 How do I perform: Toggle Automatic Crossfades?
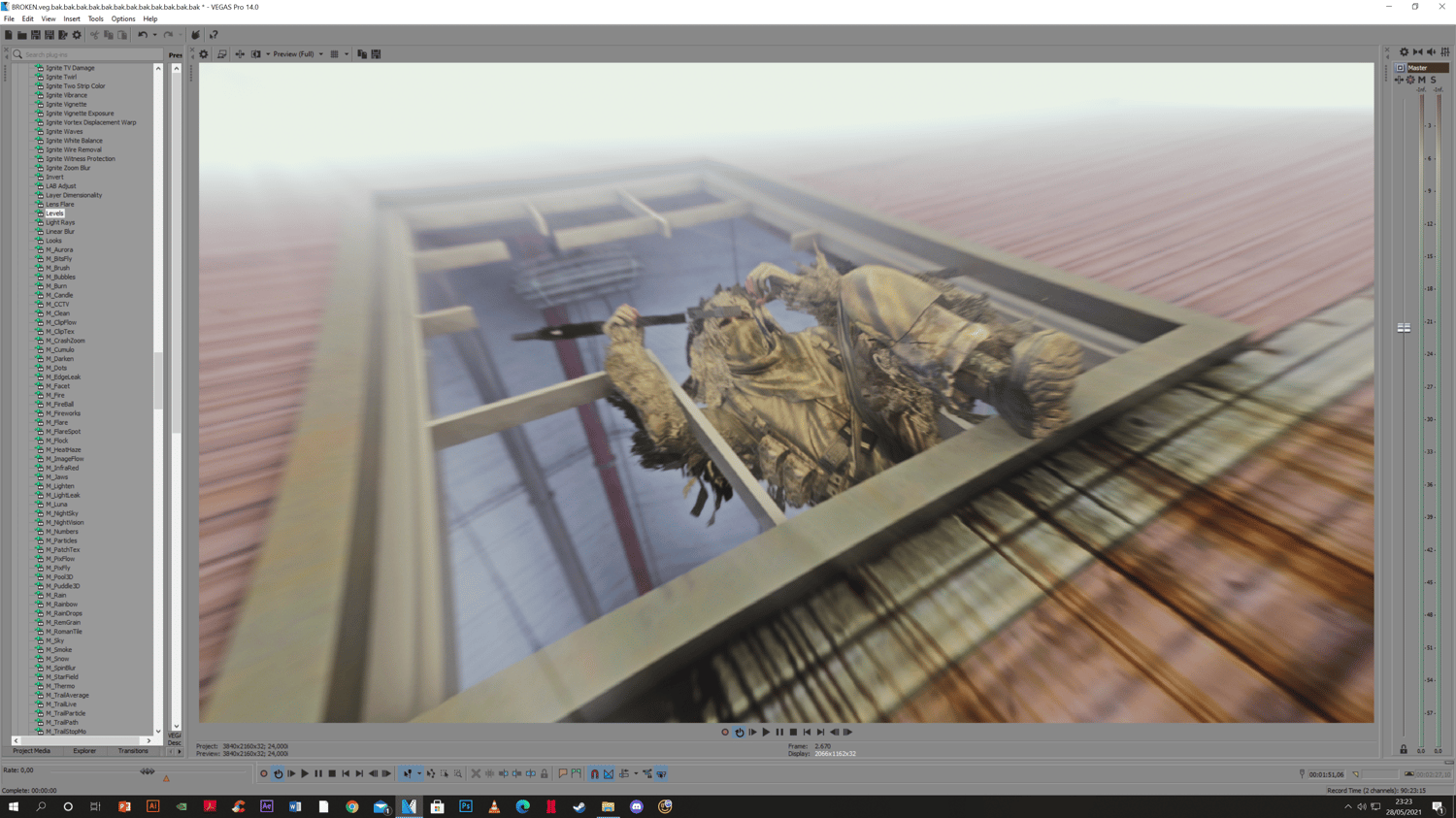[609, 774]
